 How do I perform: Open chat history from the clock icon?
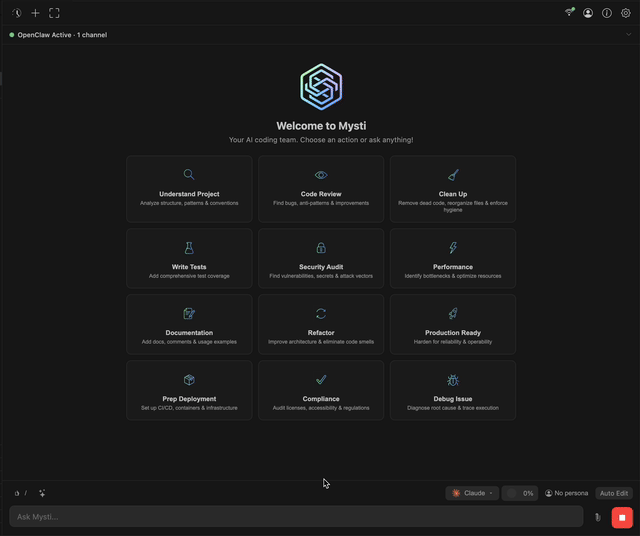pos(17,13)
